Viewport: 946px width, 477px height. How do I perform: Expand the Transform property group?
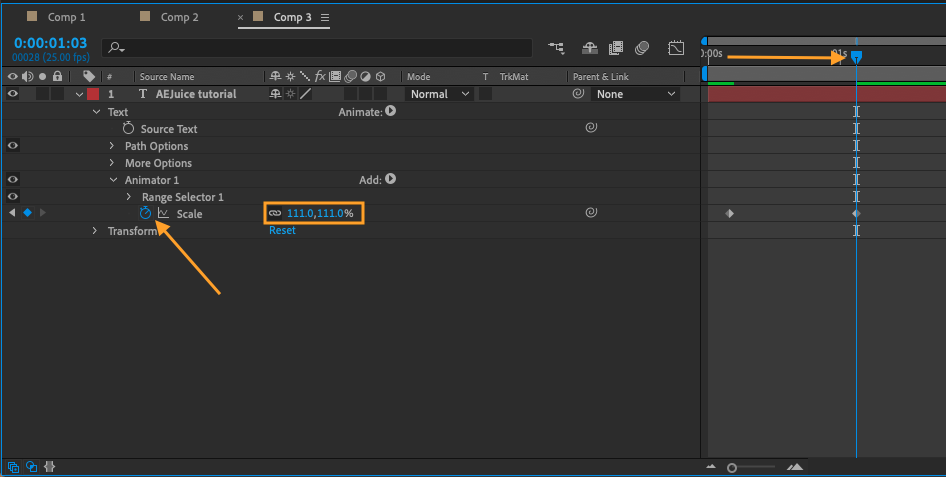(95, 231)
